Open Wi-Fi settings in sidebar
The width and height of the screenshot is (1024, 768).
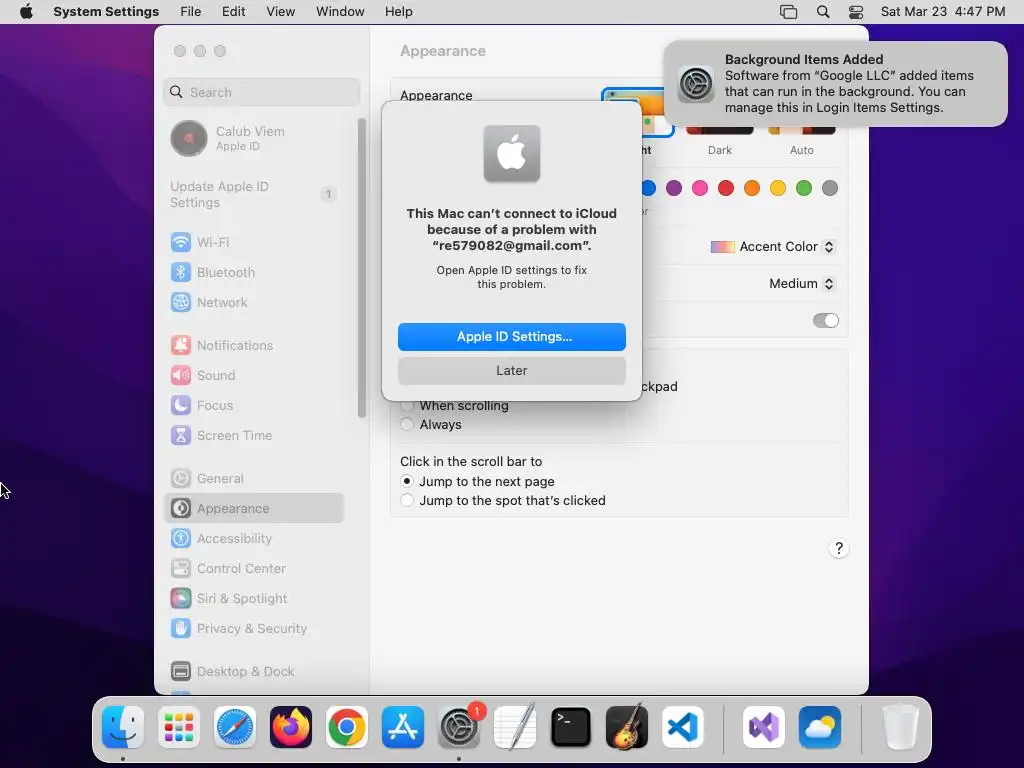pyautogui.click(x=254, y=242)
